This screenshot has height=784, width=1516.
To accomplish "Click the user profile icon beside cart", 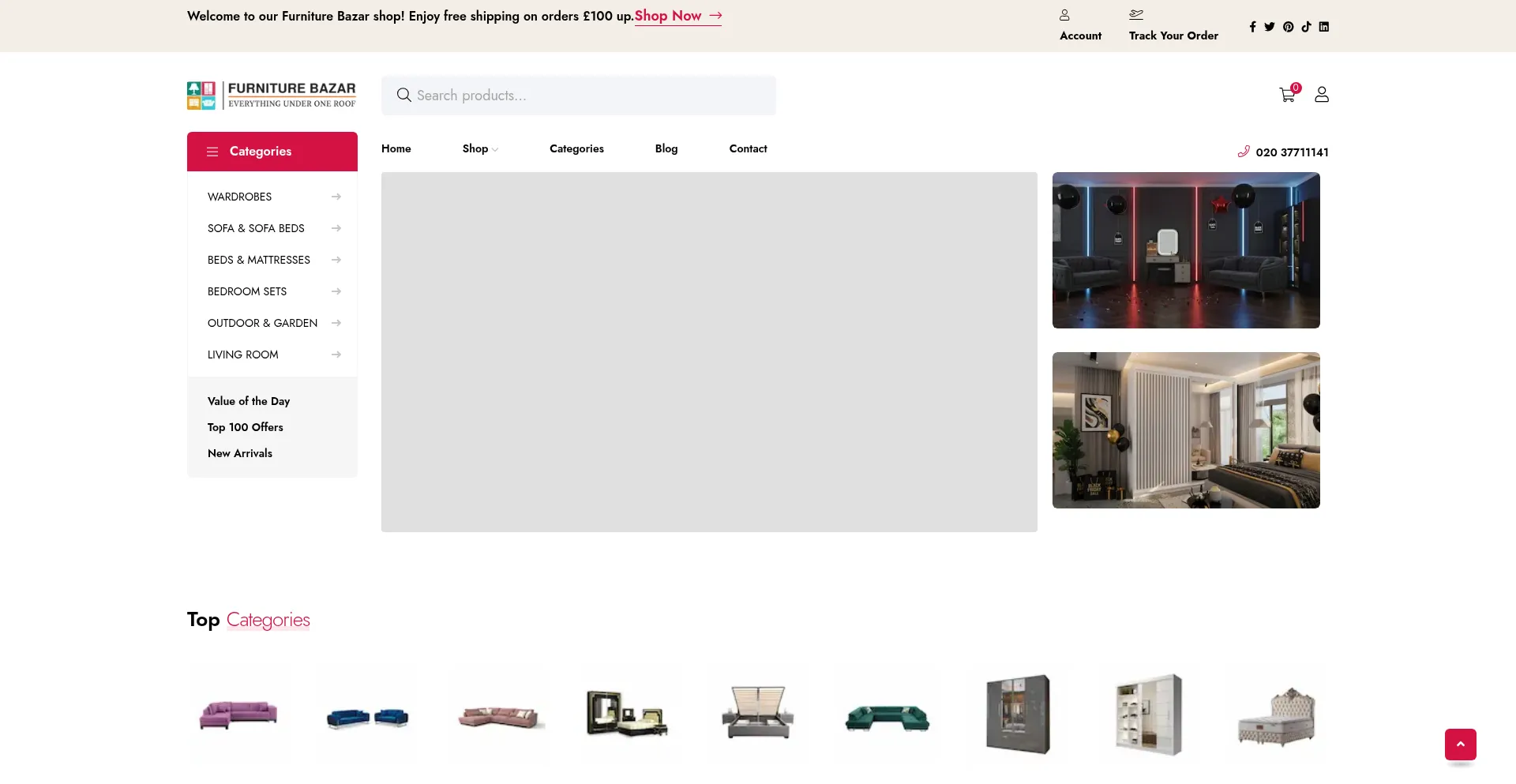I will [x=1322, y=95].
